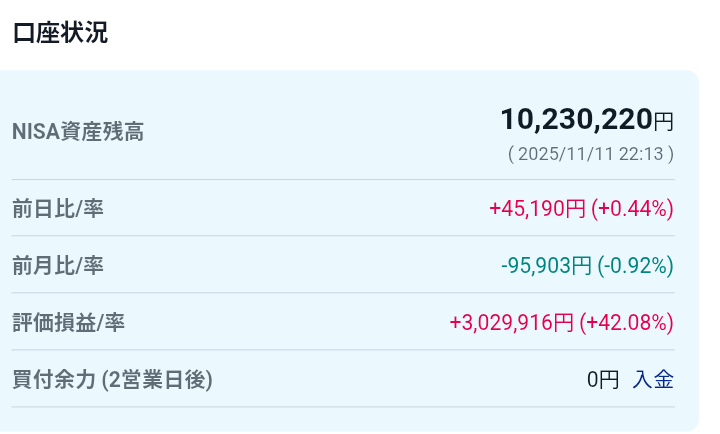
Task: Click the (2営業日後) note in the label
Action: click(x=157, y=380)
